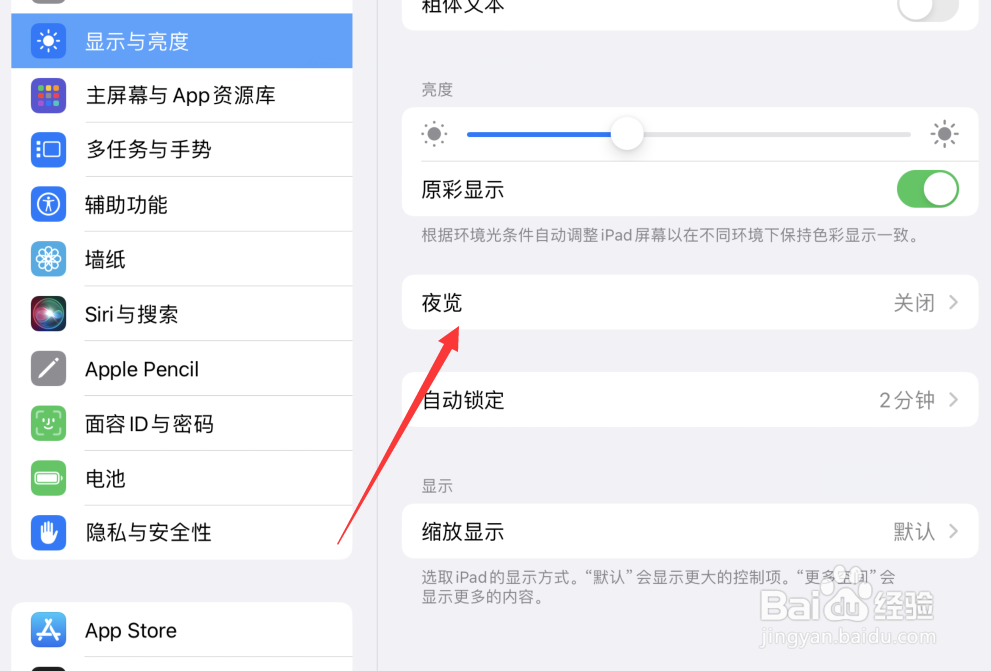
Task: Expand 夜览 chevron showing 关闭
Action: point(954,303)
